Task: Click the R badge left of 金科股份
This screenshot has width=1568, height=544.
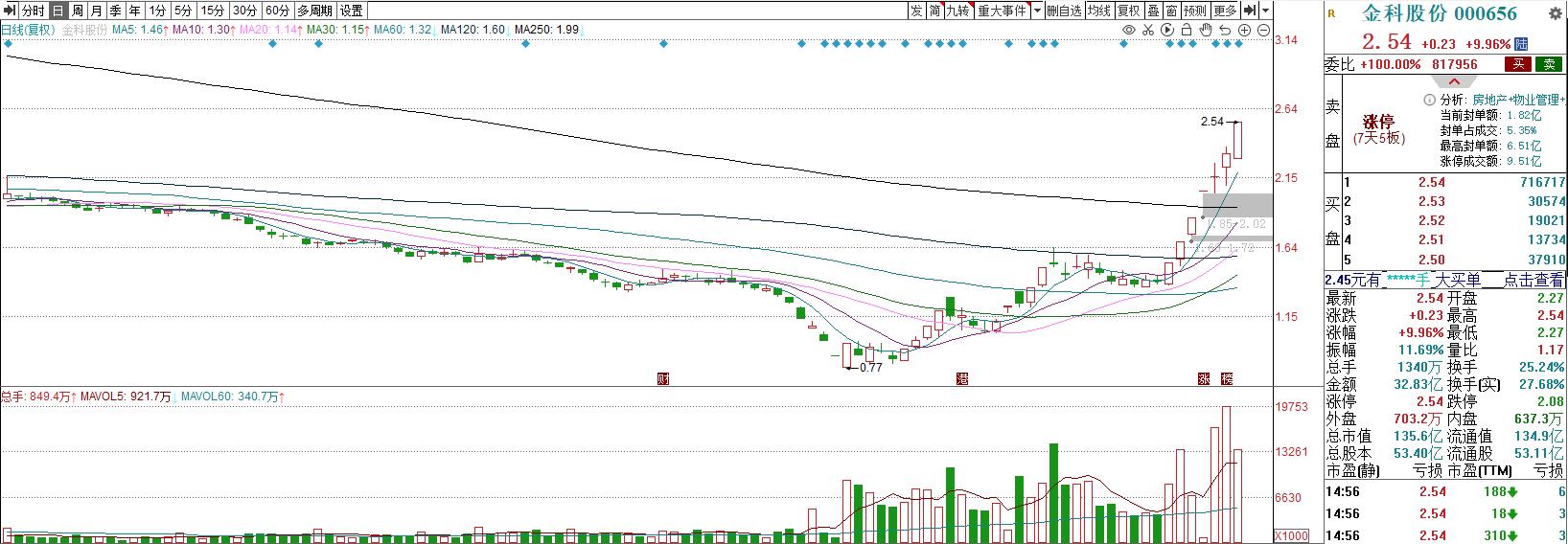Action: coord(1330,12)
